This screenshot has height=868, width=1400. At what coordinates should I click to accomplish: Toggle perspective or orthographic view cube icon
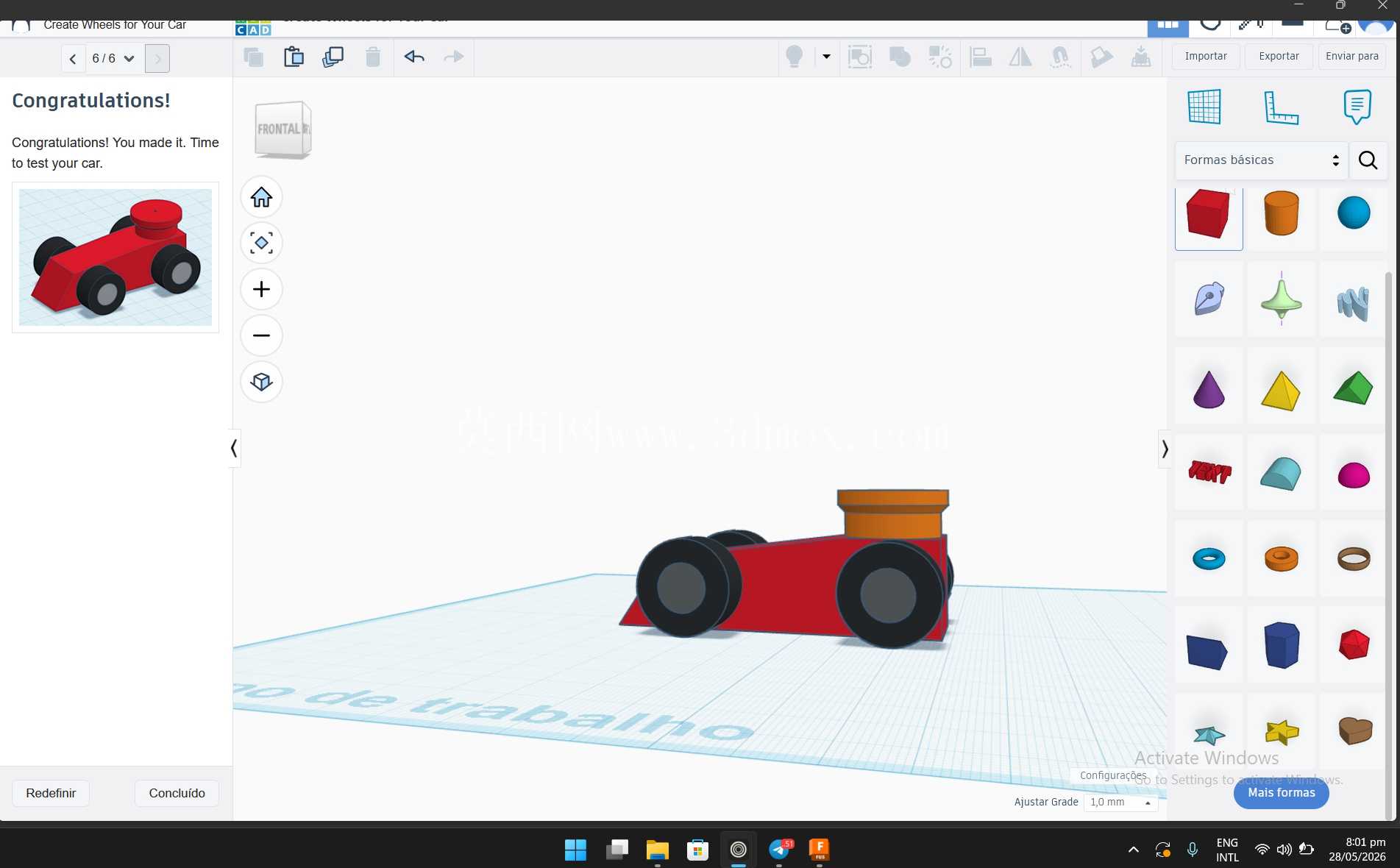coord(261,382)
